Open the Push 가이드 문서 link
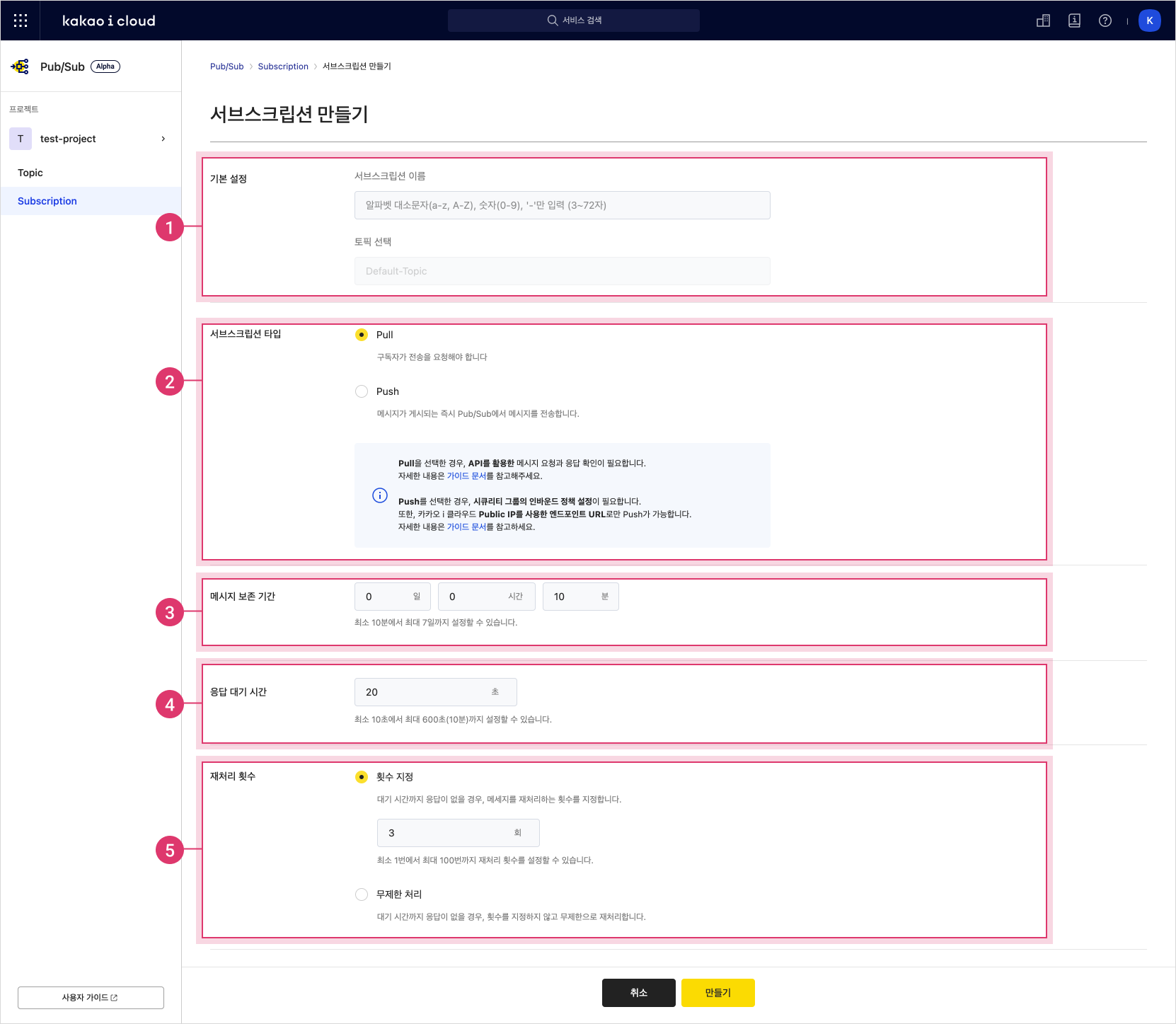The image size is (1176, 1024). pyautogui.click(x=466, y=527)
